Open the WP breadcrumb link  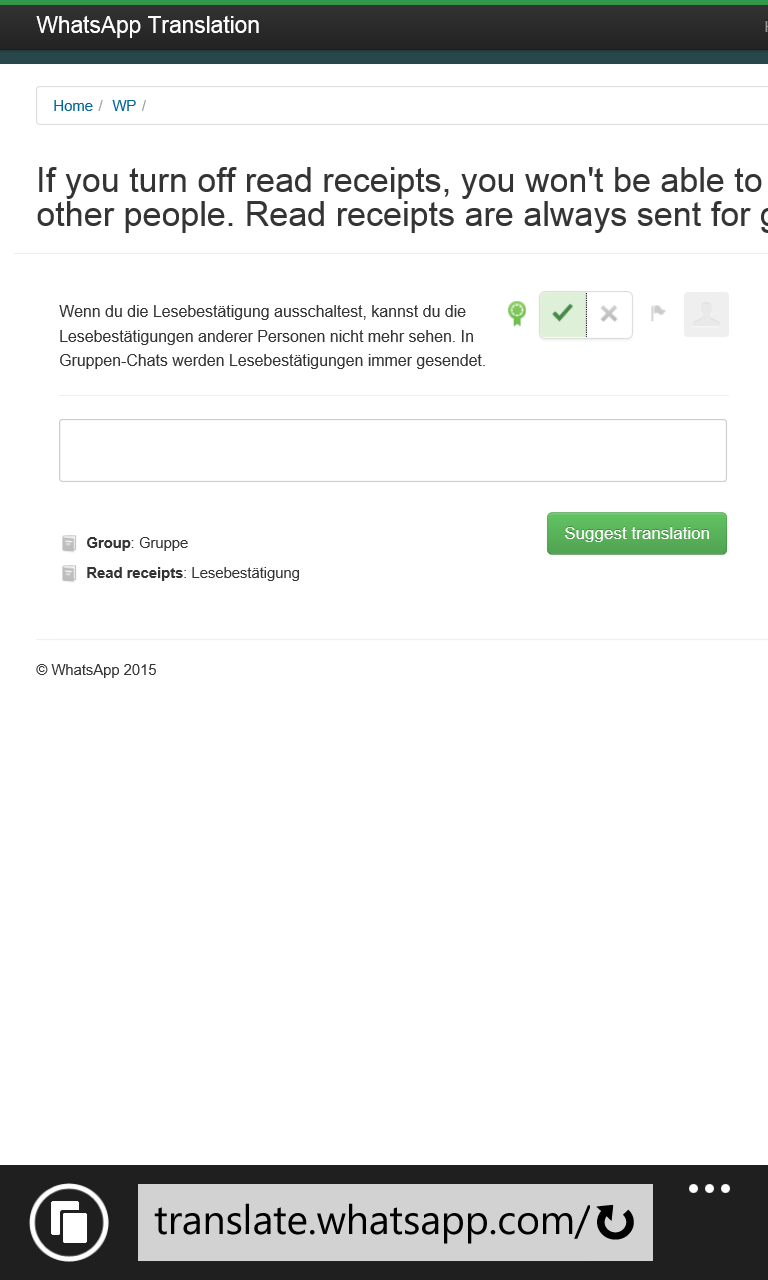pyautogui.click(x=124, y=106)
